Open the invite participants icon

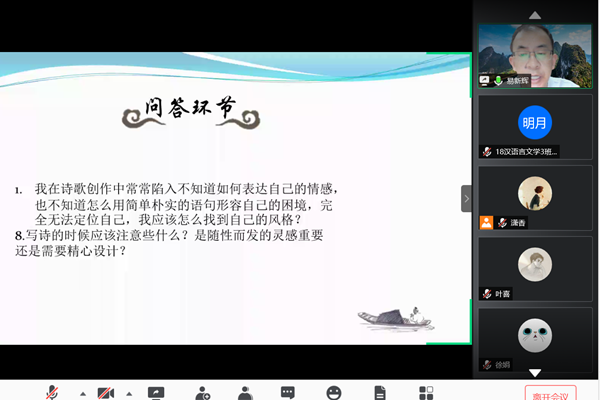[x=203, y=392]
